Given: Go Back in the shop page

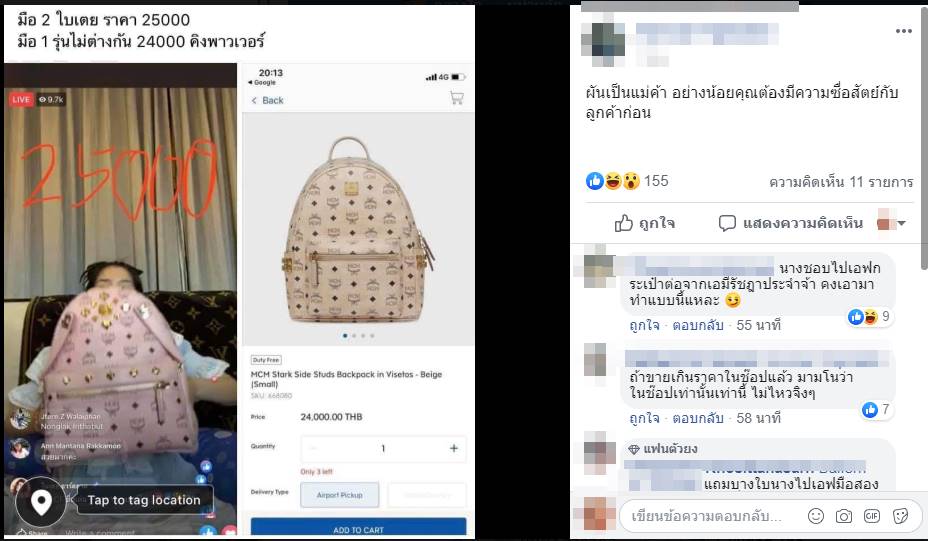Looking at the screenshot, I should (x=268, y=101).
